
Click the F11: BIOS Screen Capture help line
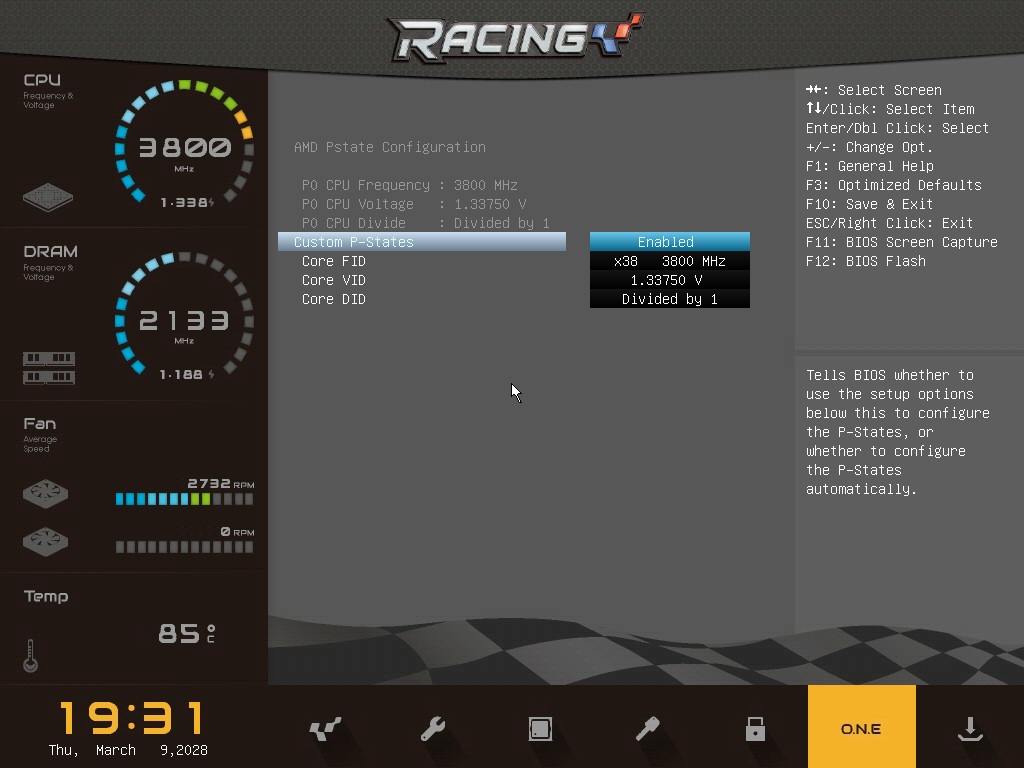(x=902, y=242)
